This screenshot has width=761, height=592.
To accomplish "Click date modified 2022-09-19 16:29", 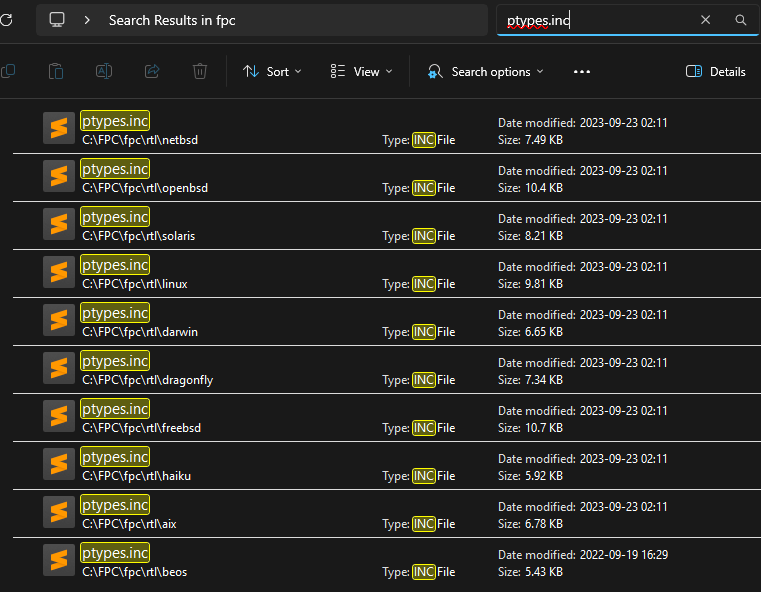I will (583, 555).
